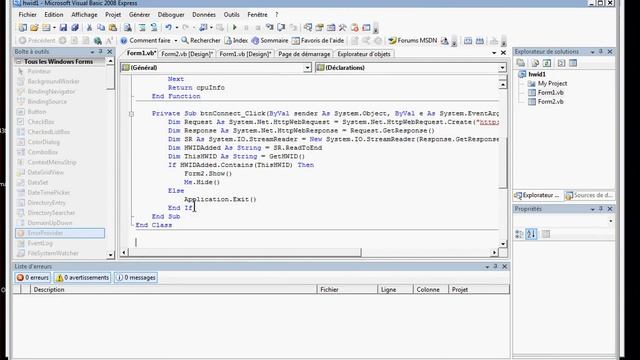
Task: Select Form2.vb in Solution Explorer
Action: [x=550, y=102]
